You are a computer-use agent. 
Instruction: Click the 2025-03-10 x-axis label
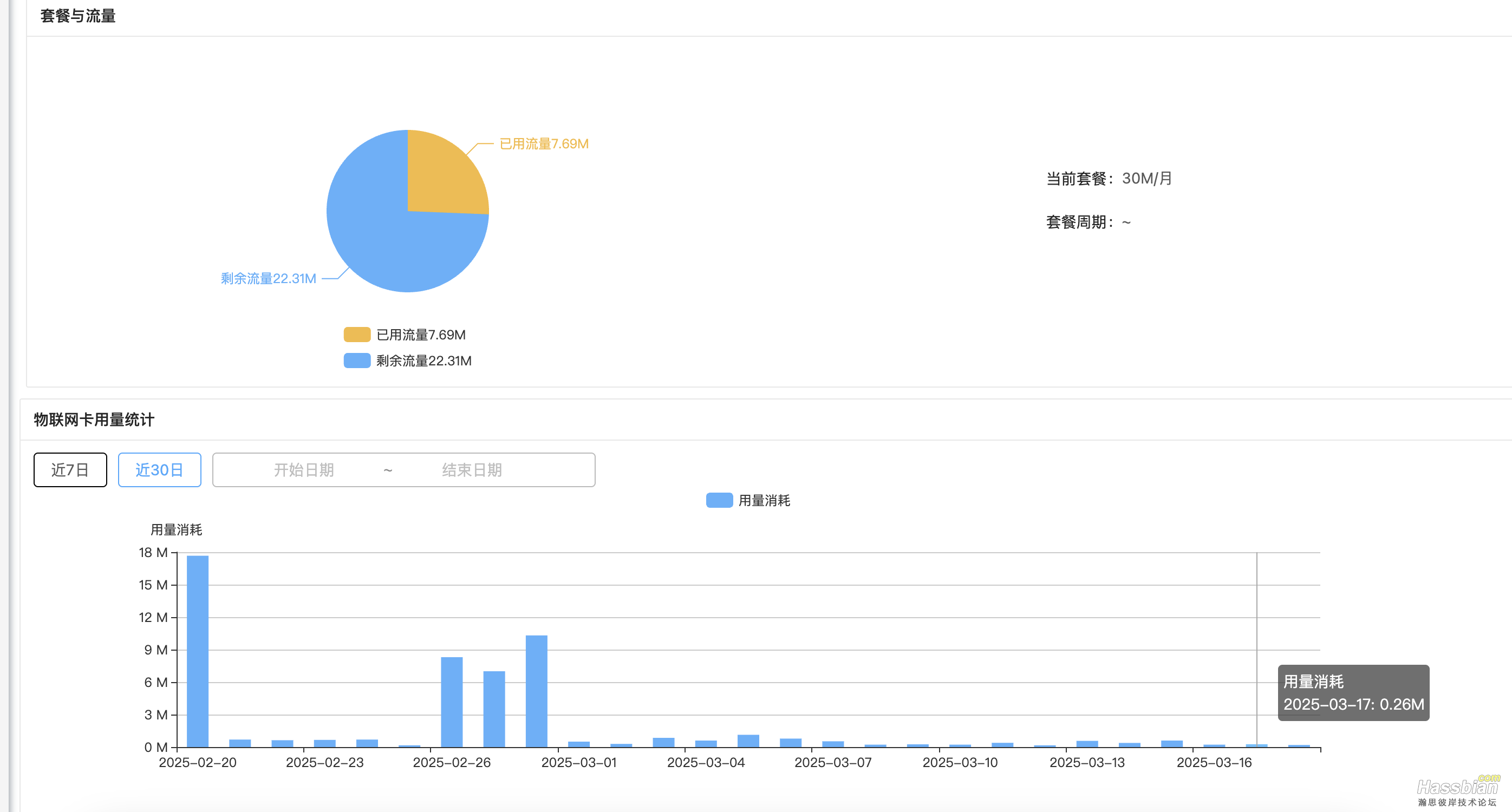click(x=960, y=762)
